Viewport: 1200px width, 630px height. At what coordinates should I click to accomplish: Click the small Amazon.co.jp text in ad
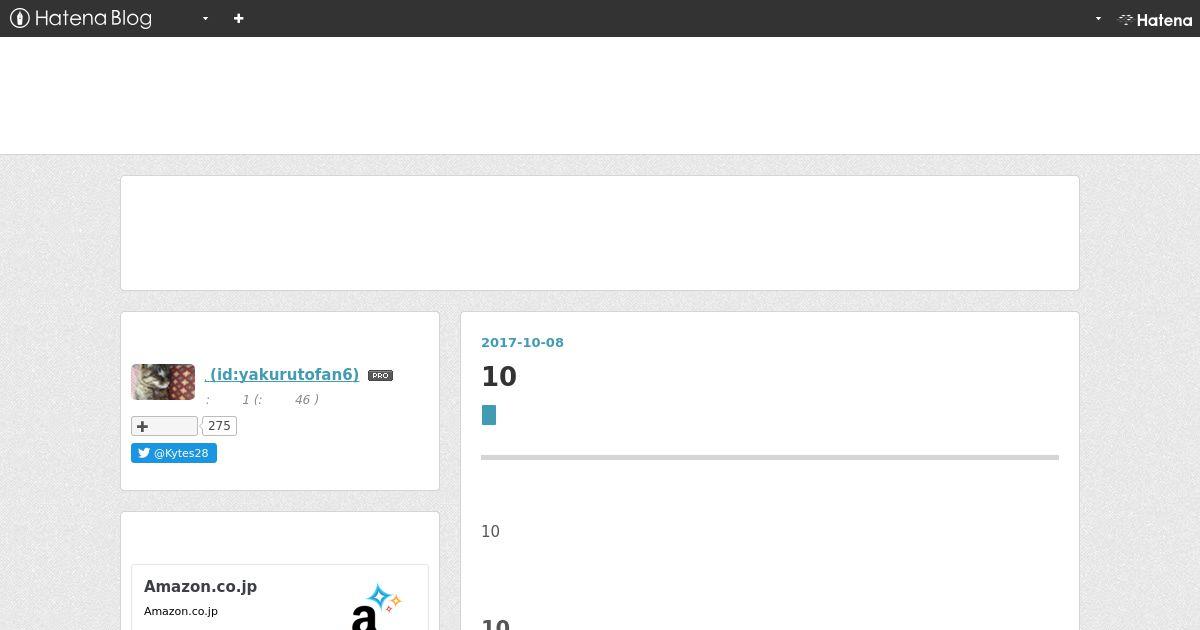(181, 611)
